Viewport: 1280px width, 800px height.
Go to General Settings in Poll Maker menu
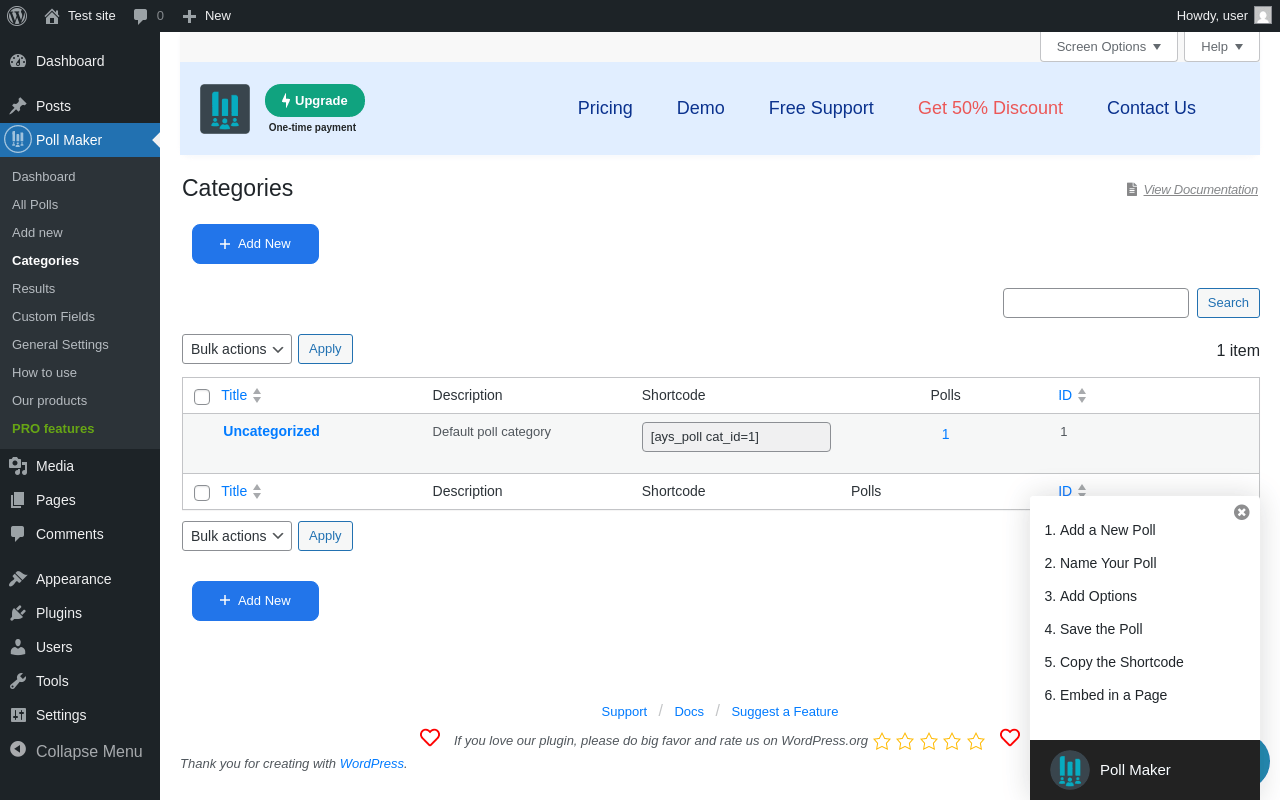pos(60,344)
